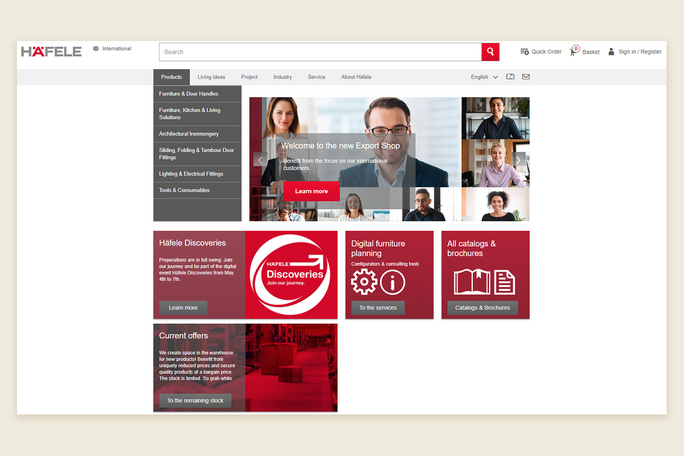Focus the Search input field
The width and height of the screenshot is (684, 456).
tap(320, 52)
